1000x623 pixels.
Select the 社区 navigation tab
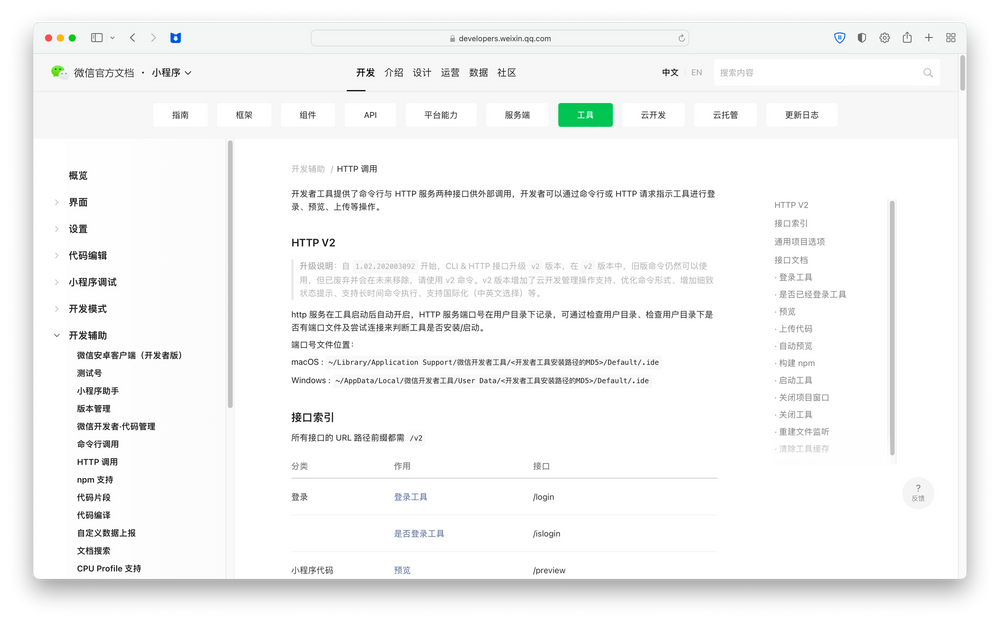pyautogui.click(x=506, y=72)
